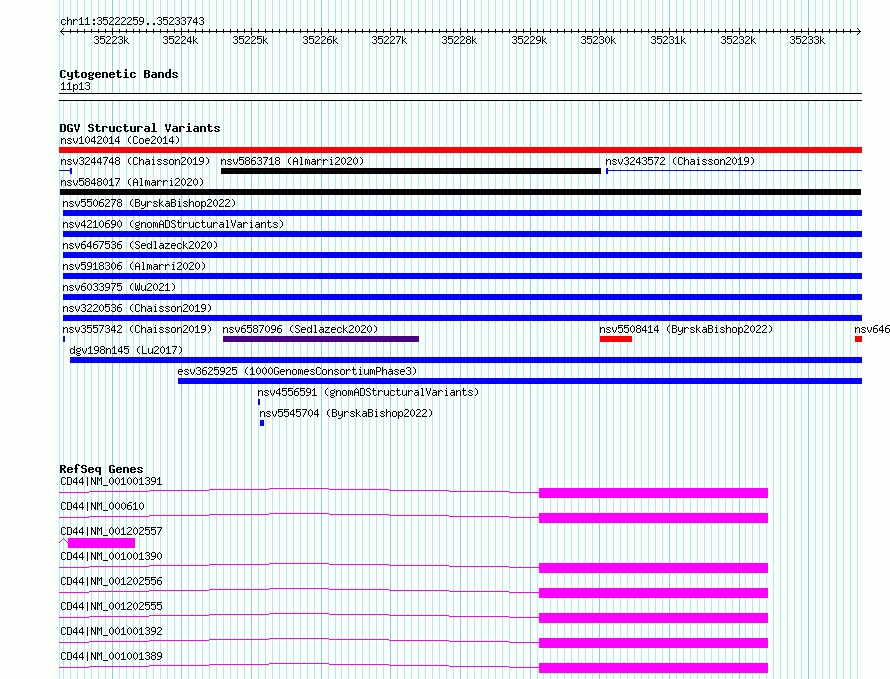Open nsv4210690 (gnomADStructuralVariants) label
This screenshot has height=679, width=890.
coord(173,224)
